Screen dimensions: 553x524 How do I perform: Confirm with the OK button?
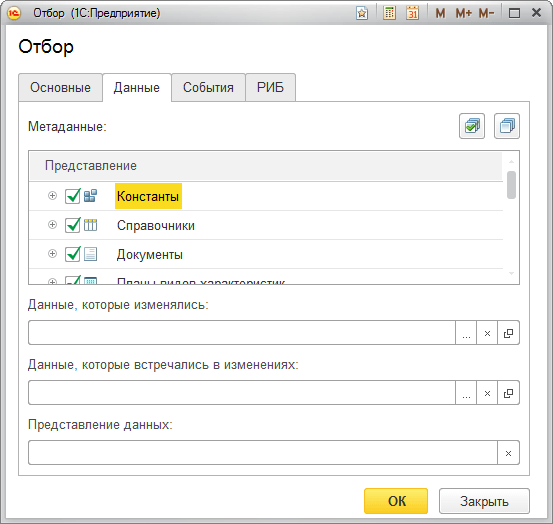click(396, 501)
